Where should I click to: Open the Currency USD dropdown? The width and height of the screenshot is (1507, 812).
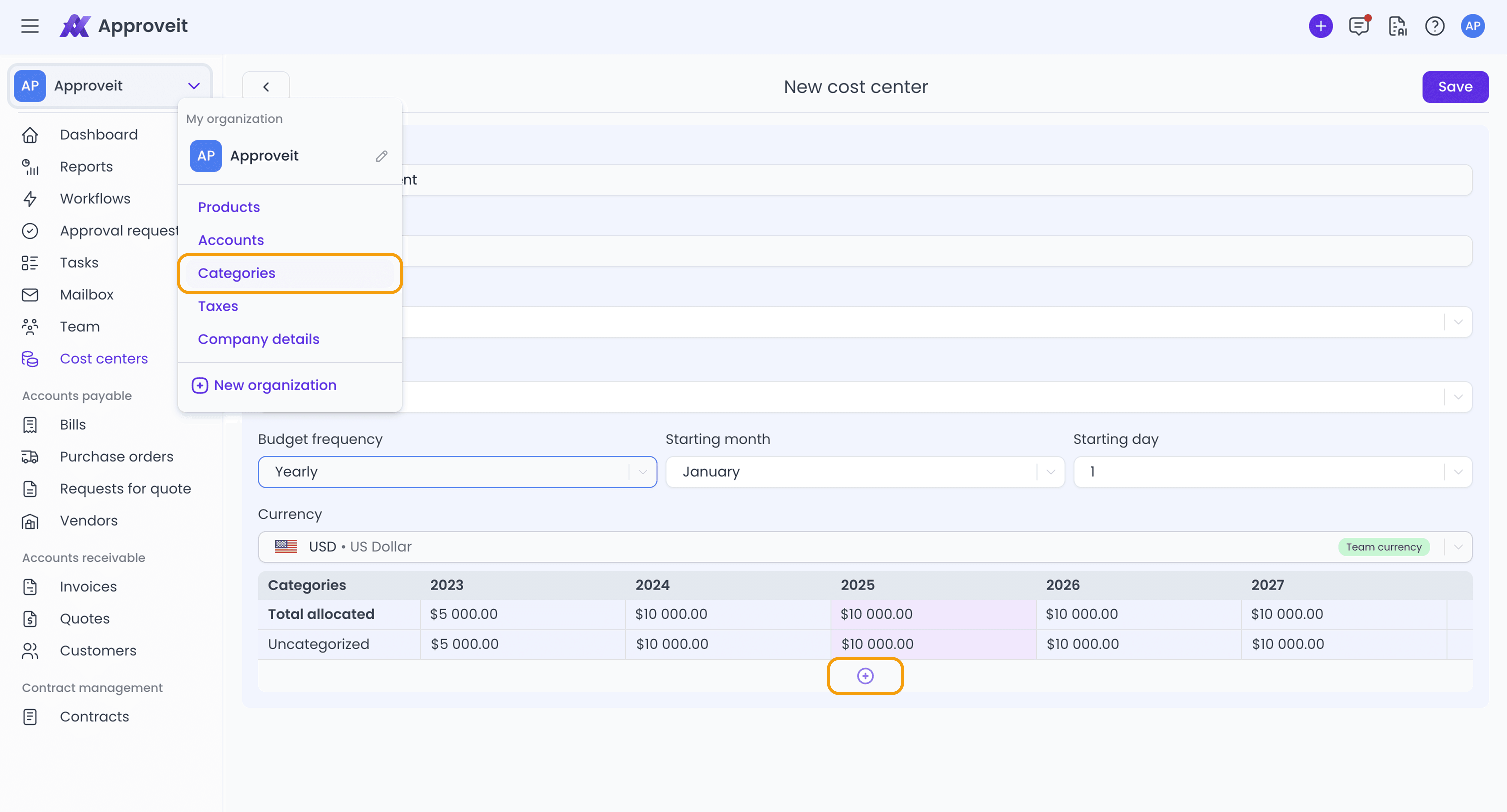click(865, 546)
